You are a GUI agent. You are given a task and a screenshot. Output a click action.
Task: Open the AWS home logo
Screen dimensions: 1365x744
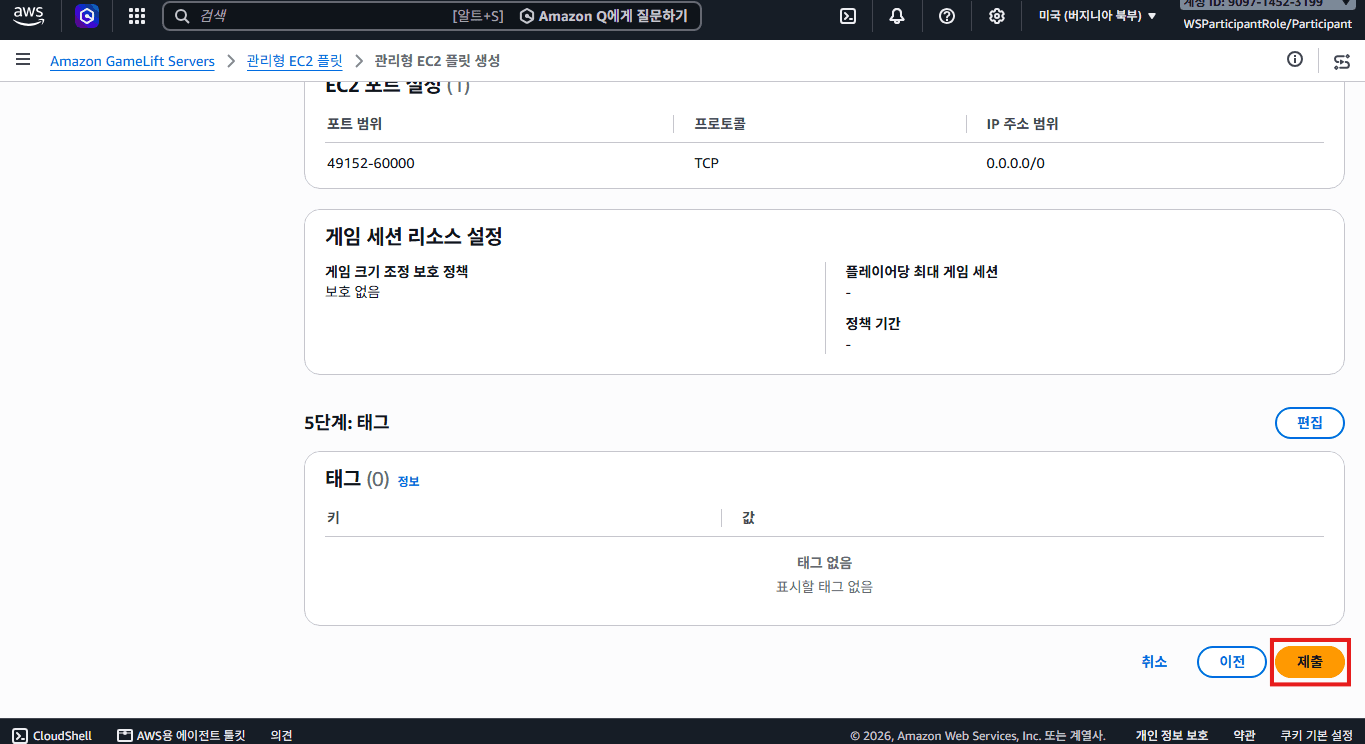tap(28, 16)
